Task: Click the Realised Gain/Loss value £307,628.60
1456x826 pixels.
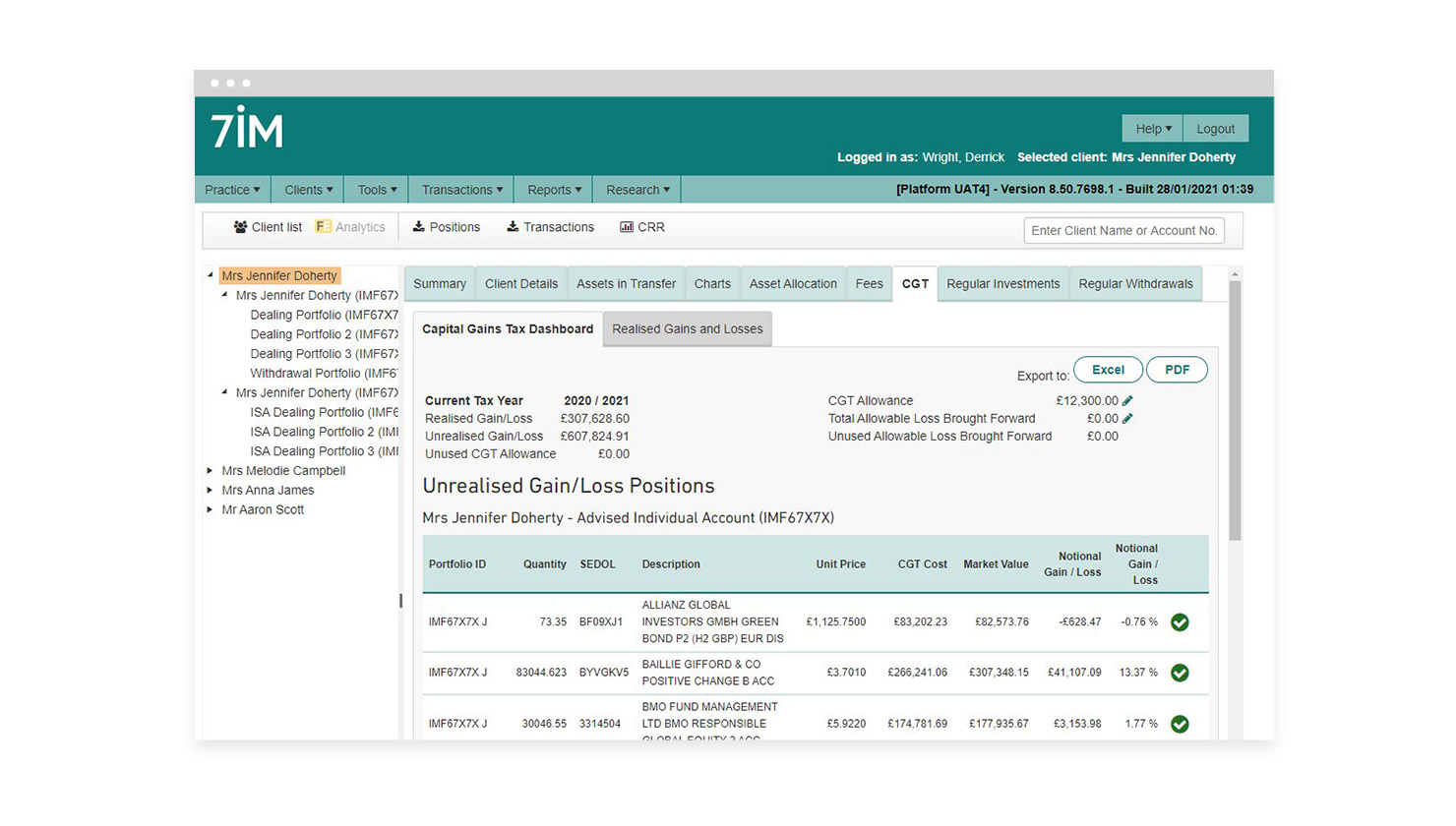Action: click(x=595, y=419)
